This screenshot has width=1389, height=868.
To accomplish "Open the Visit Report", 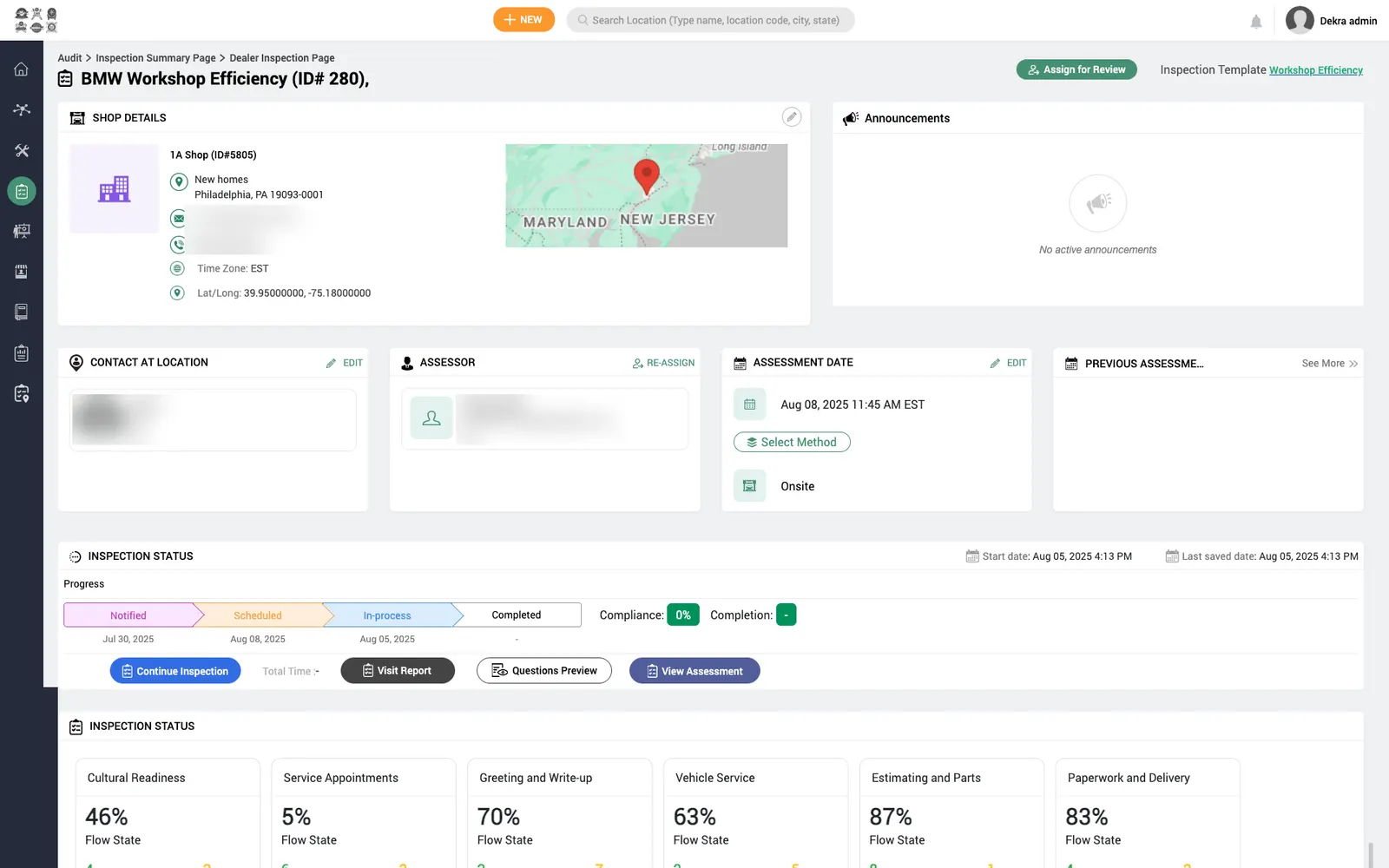I will point(398,671).
